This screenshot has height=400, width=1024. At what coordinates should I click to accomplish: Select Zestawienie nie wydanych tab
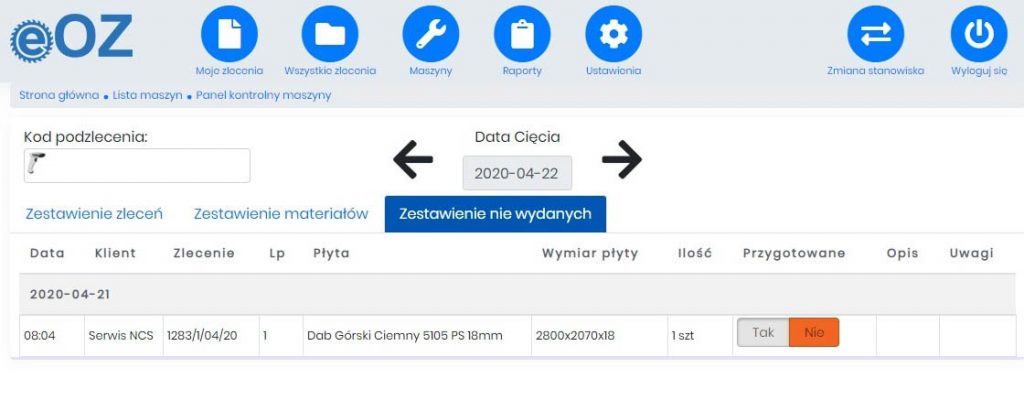point(495,214)
